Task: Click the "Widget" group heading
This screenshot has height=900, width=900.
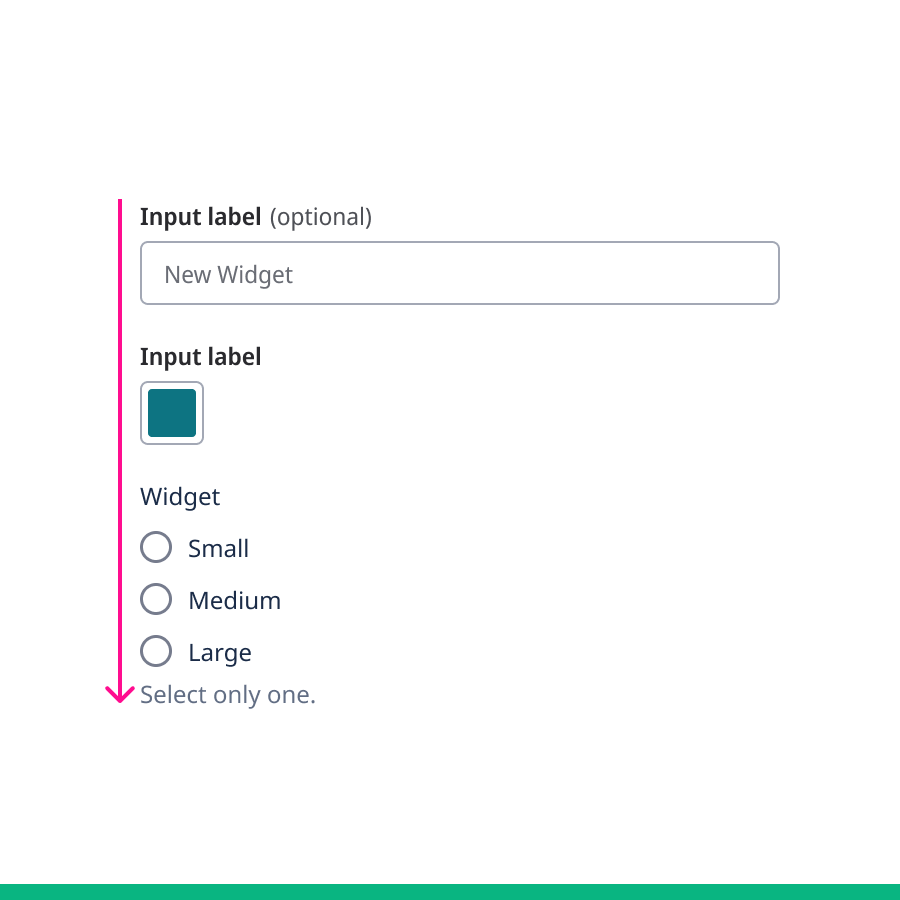Action: (x=180, y=497)
